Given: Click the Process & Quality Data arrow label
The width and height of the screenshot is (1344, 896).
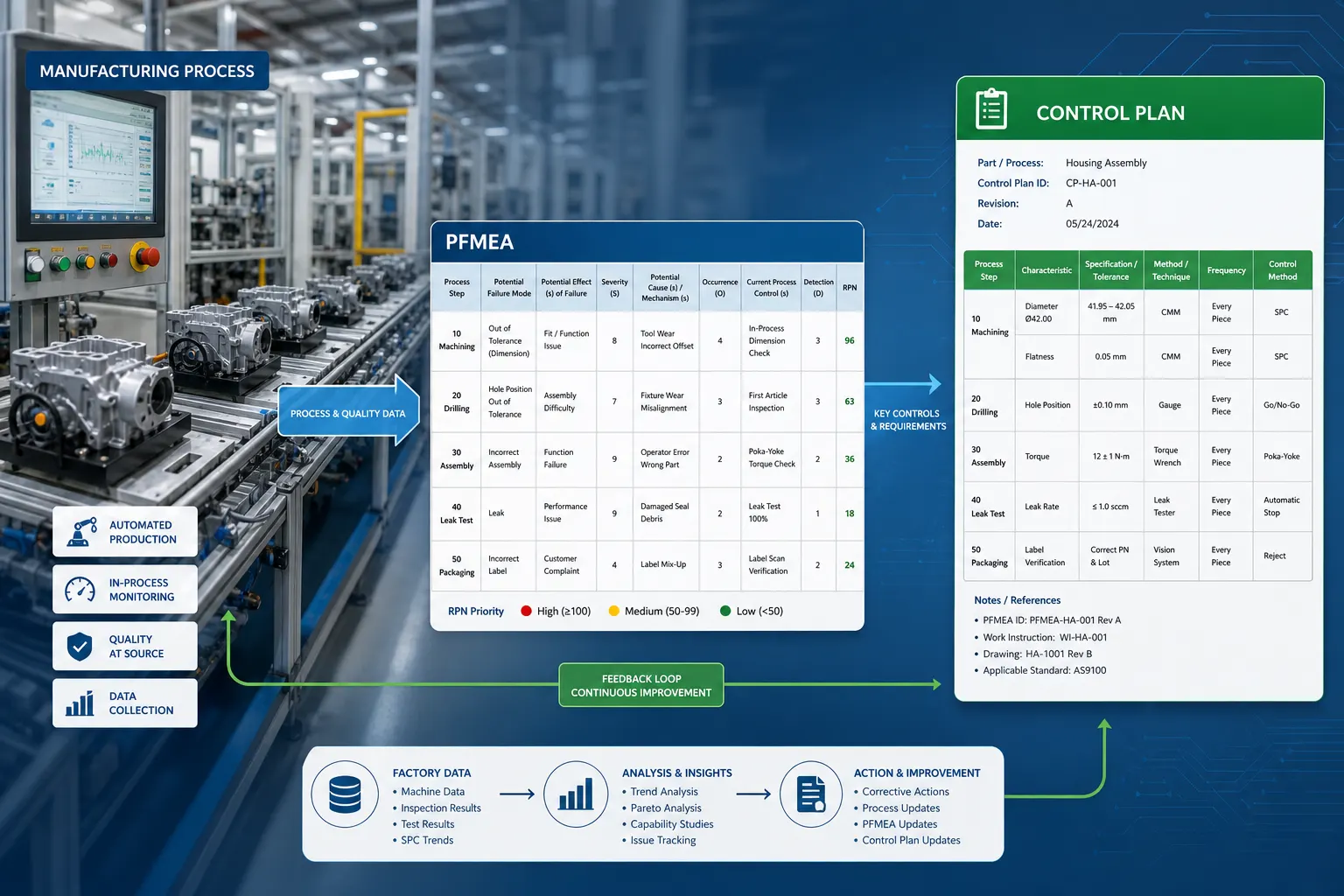Looking at the screenshot, I should point(348,413).
